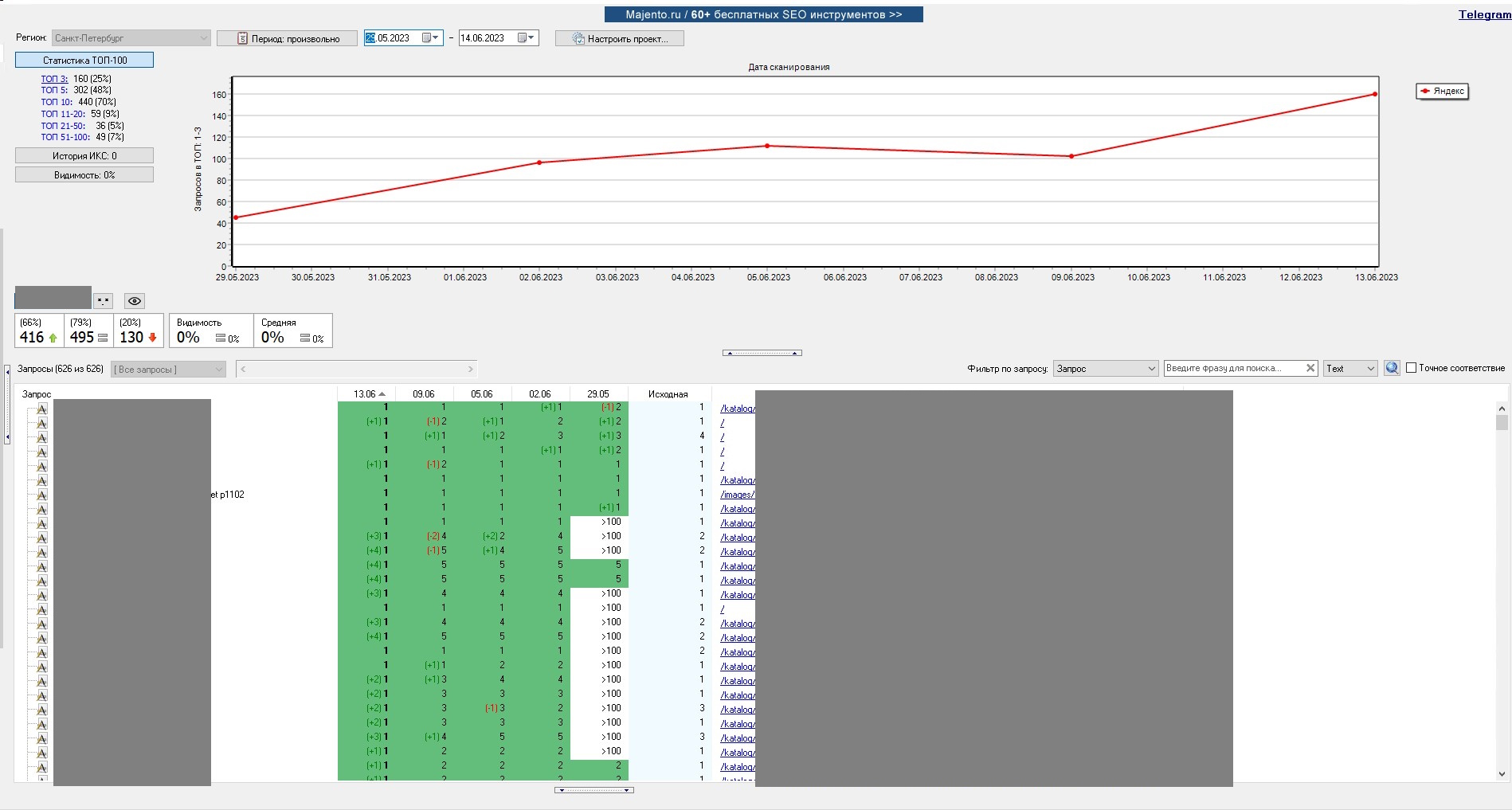Screen dimensions: 1512x810
Task: Click the Яндекс legend marker
Action: tap(1426, 92)
